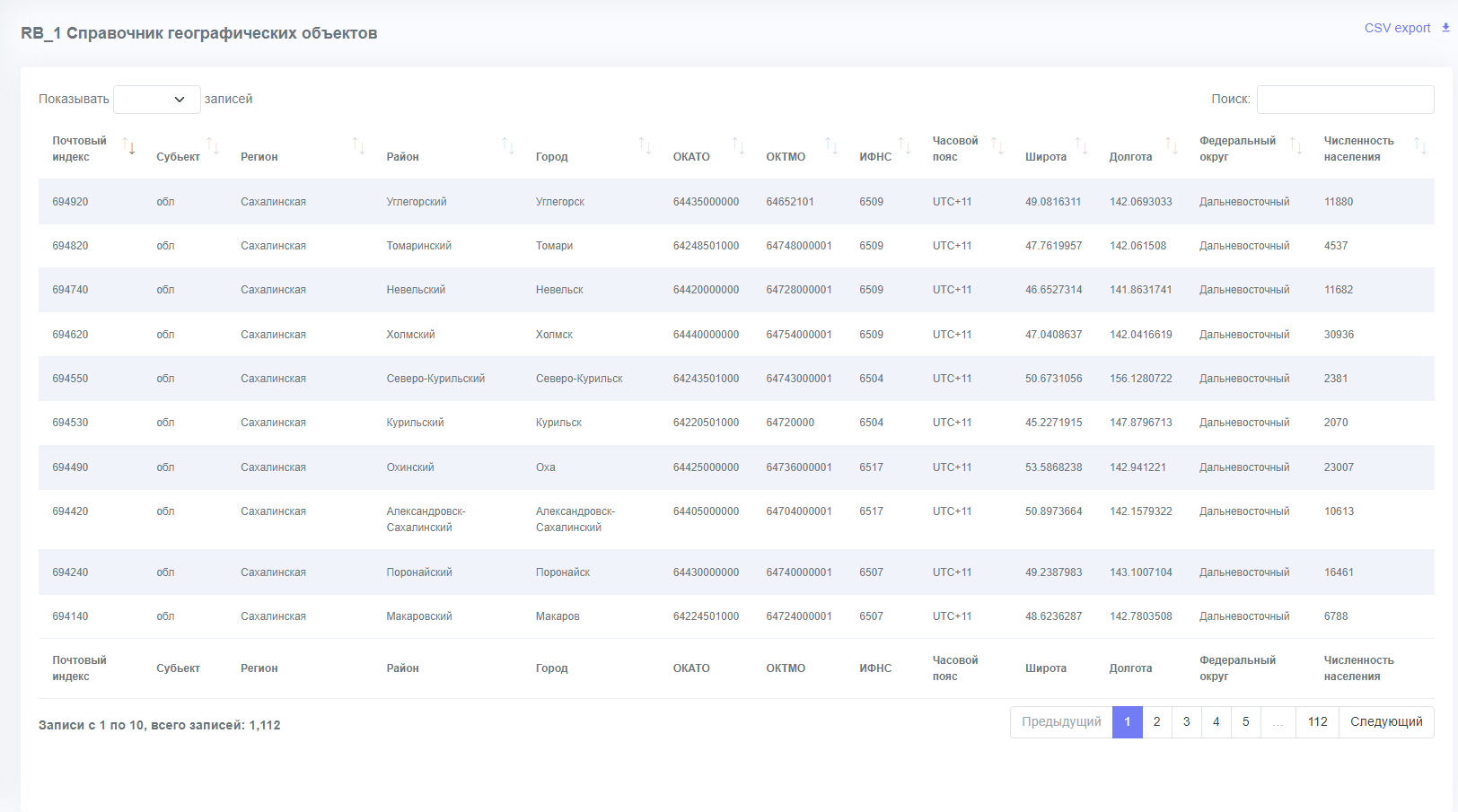Viewport: 1458px width, 812px height.
Task: Click the CSV export link
Action: [1397, 28]
